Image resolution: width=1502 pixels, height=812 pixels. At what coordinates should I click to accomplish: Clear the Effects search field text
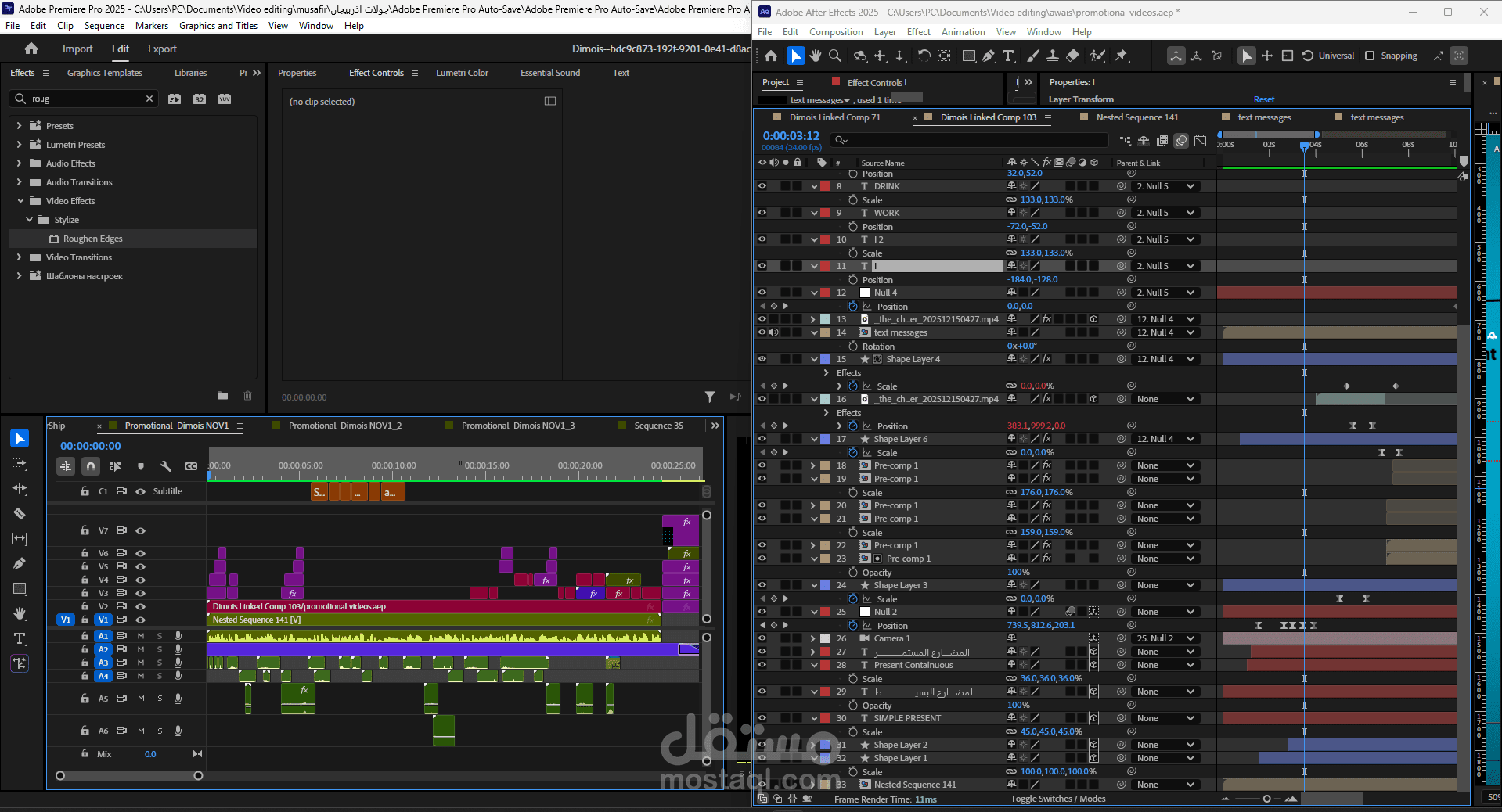(x=149, y=99)
